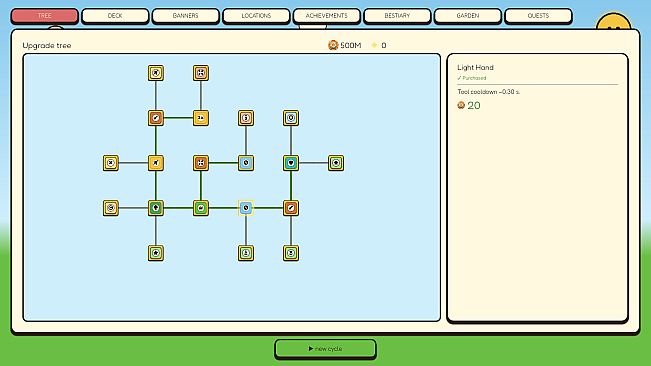Click the yellow smiley face in top-right corner
The image size is (651, 366).
pos(613,22)
